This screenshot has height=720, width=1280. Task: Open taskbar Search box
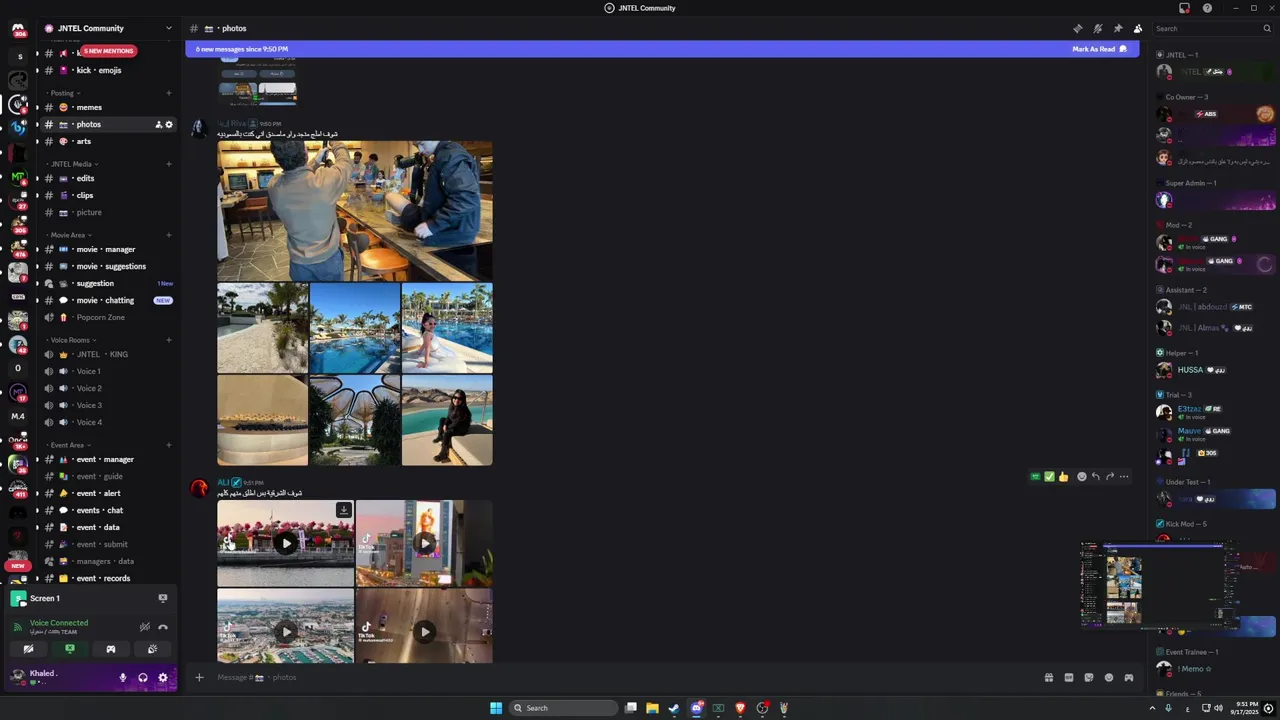click(563, 708)
